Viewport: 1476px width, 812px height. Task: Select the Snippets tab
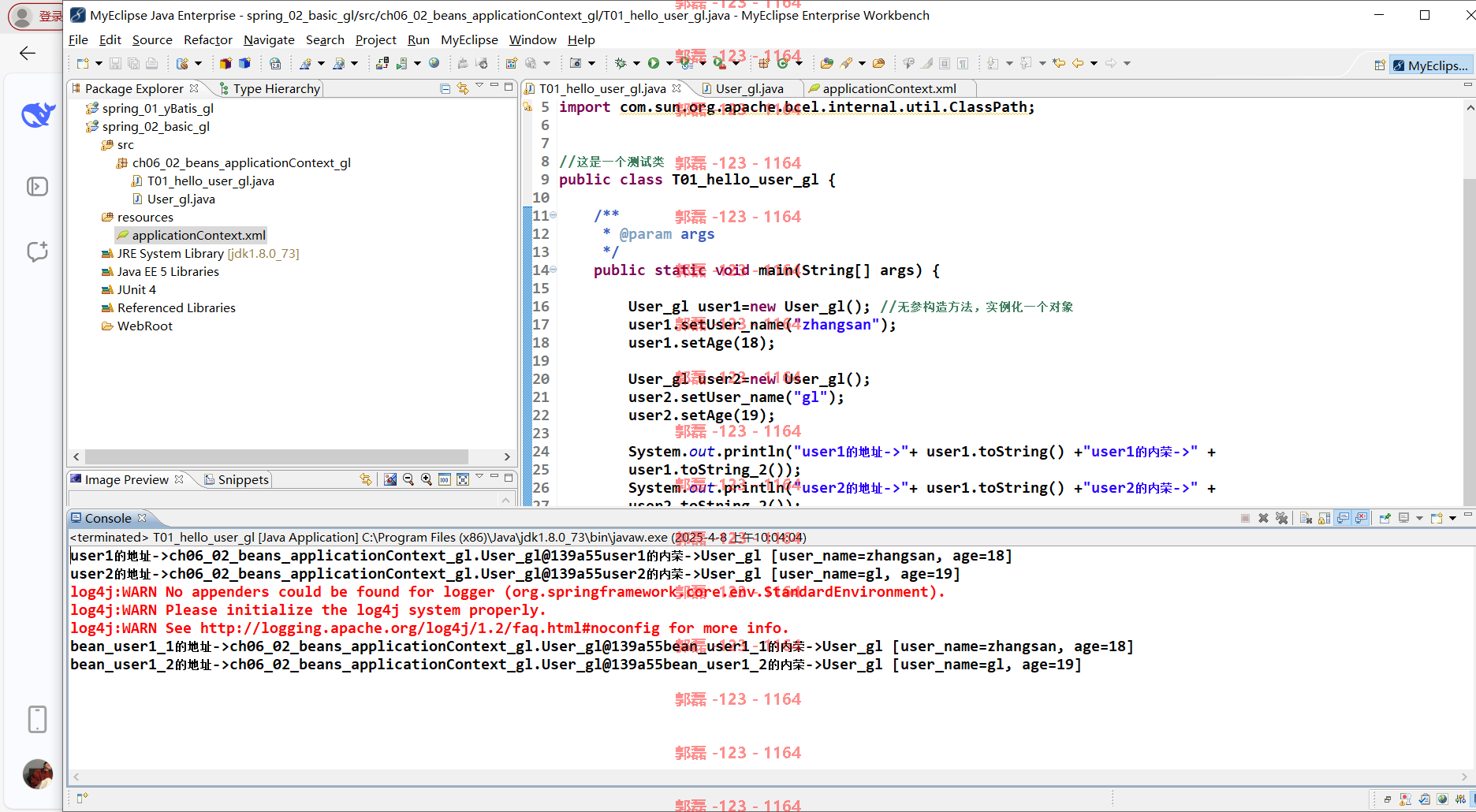(x=237, y=479)
